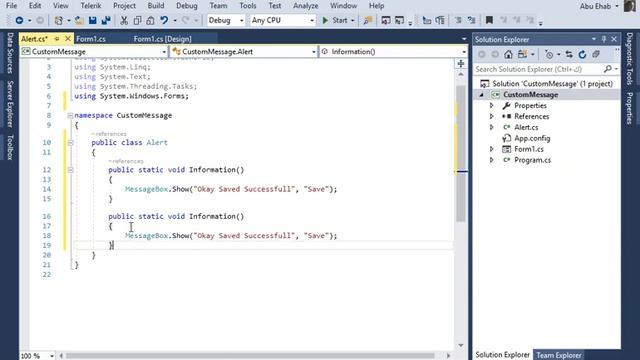Click the editor split-window plus icon
640x360 pixels.
(461, 64)
